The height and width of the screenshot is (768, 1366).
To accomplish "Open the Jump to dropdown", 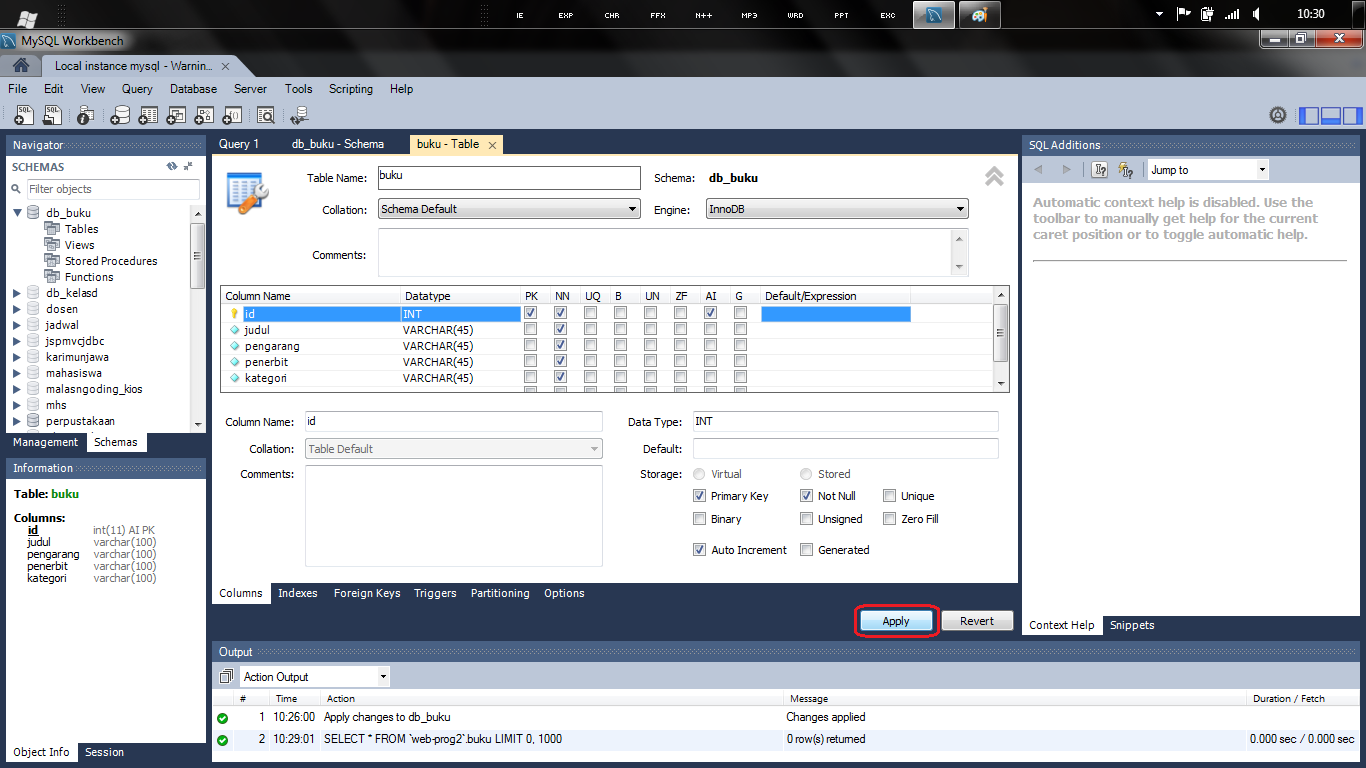I will pyautogui.click(x=1208, y=170).
